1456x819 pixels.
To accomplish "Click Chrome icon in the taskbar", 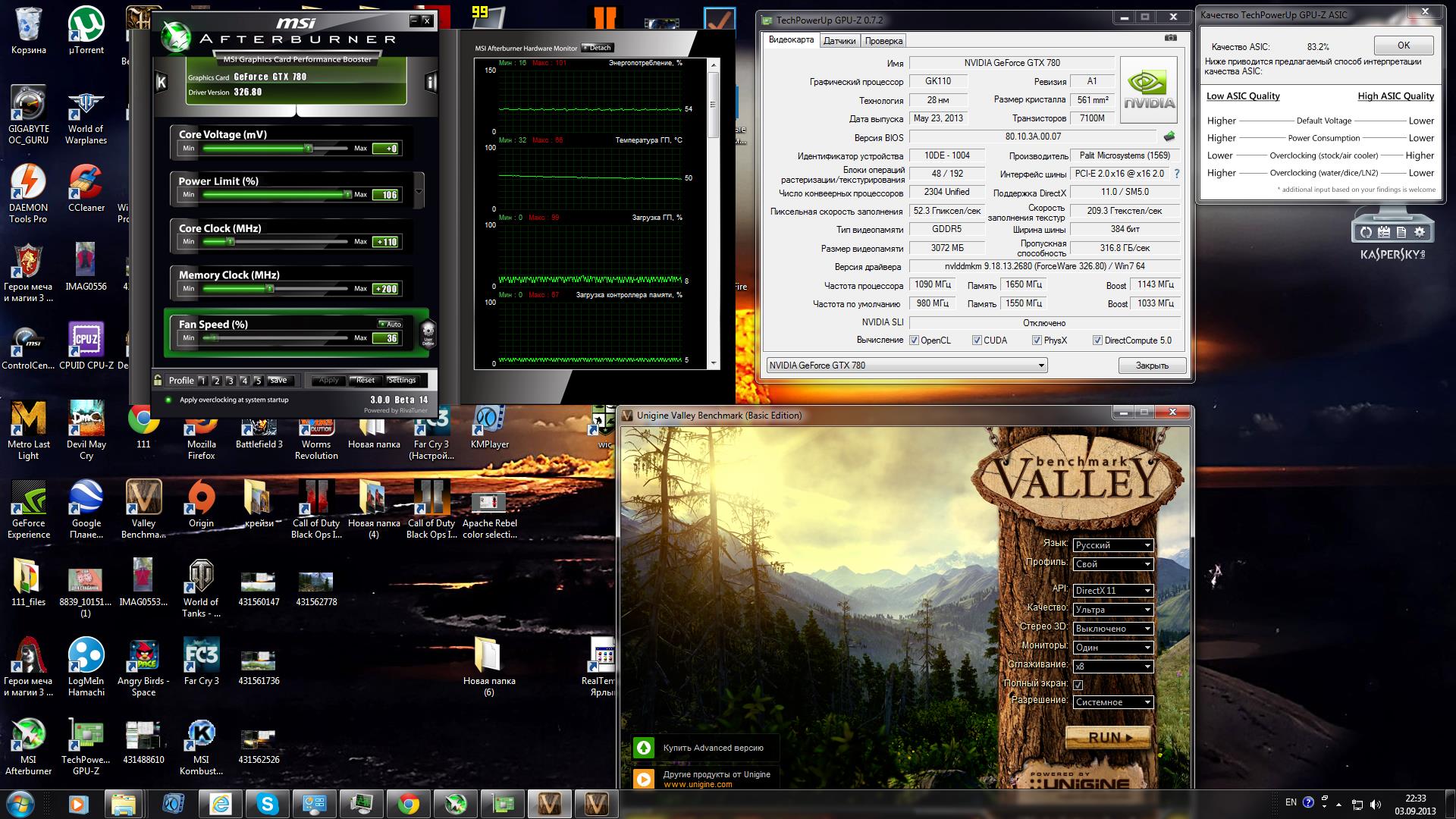I will (408, 803).
